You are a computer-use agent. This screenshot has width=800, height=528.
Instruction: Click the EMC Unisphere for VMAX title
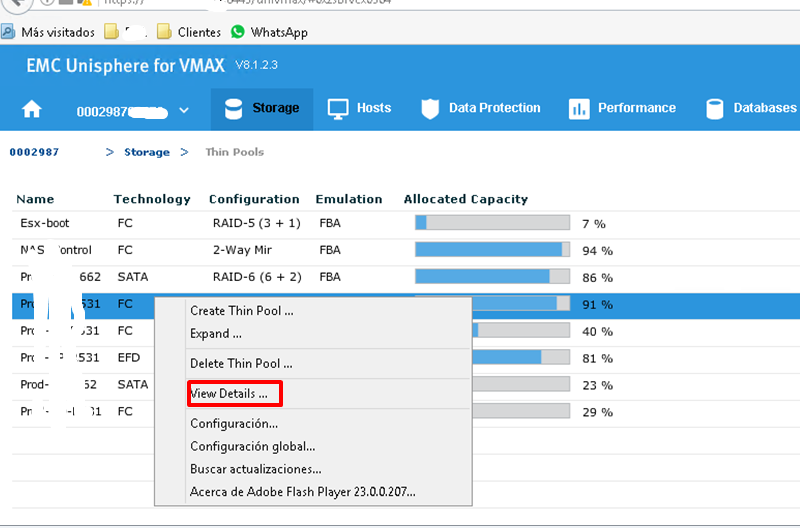coord(126,65)
